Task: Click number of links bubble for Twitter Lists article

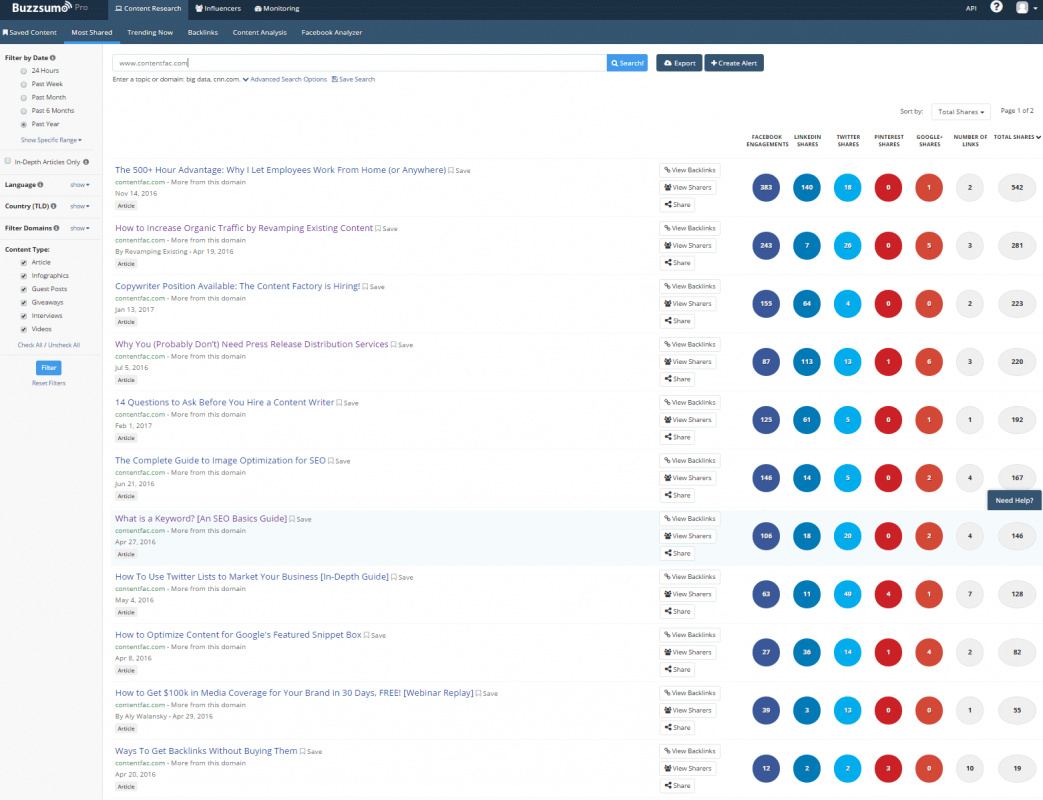Action: point(970,594)
